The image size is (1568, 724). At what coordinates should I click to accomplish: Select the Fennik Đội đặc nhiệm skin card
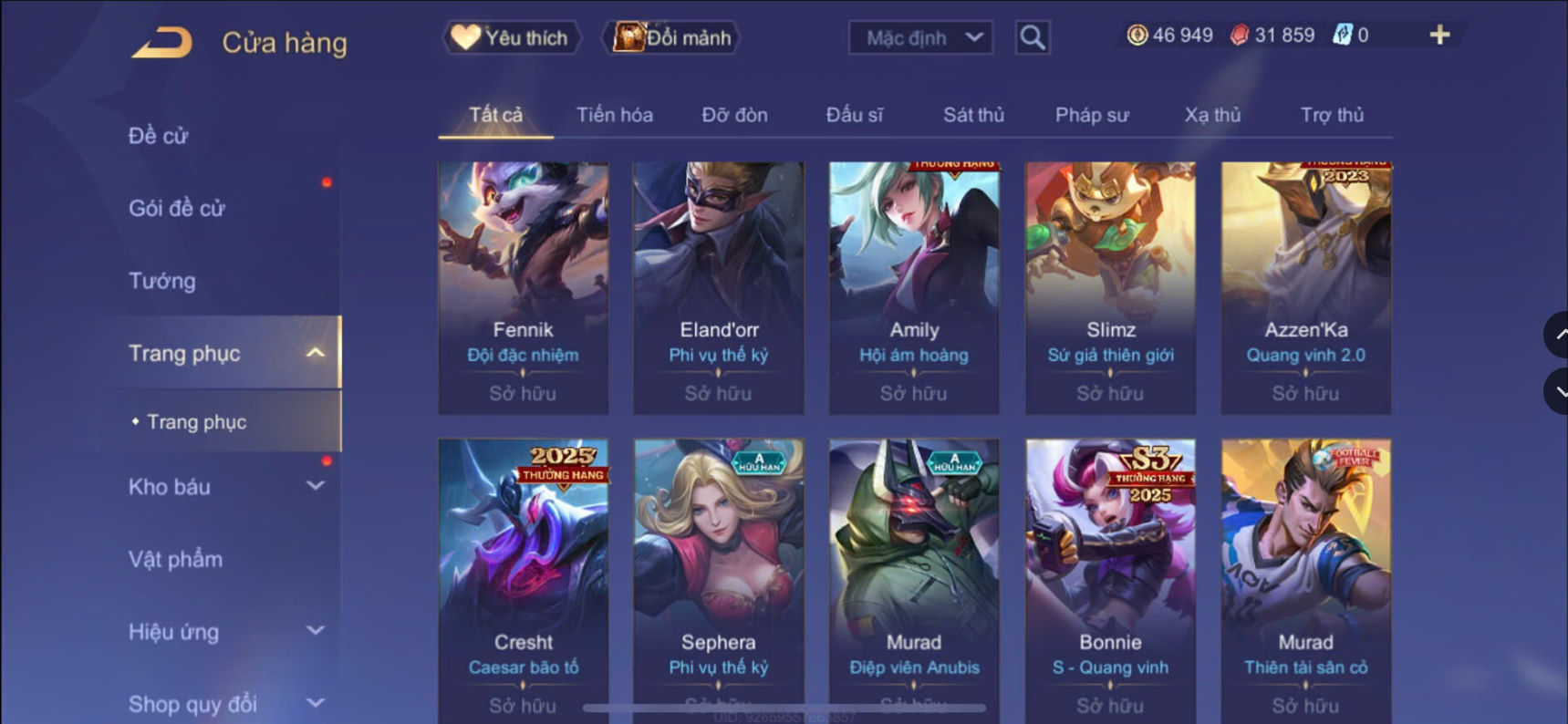click(x=524, y=288)
